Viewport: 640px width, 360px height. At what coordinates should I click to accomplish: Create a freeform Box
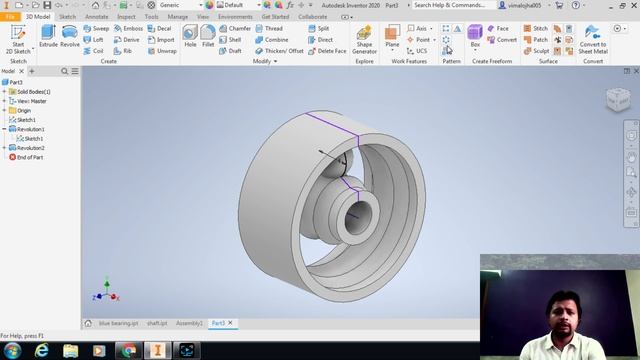pos(475,36)
